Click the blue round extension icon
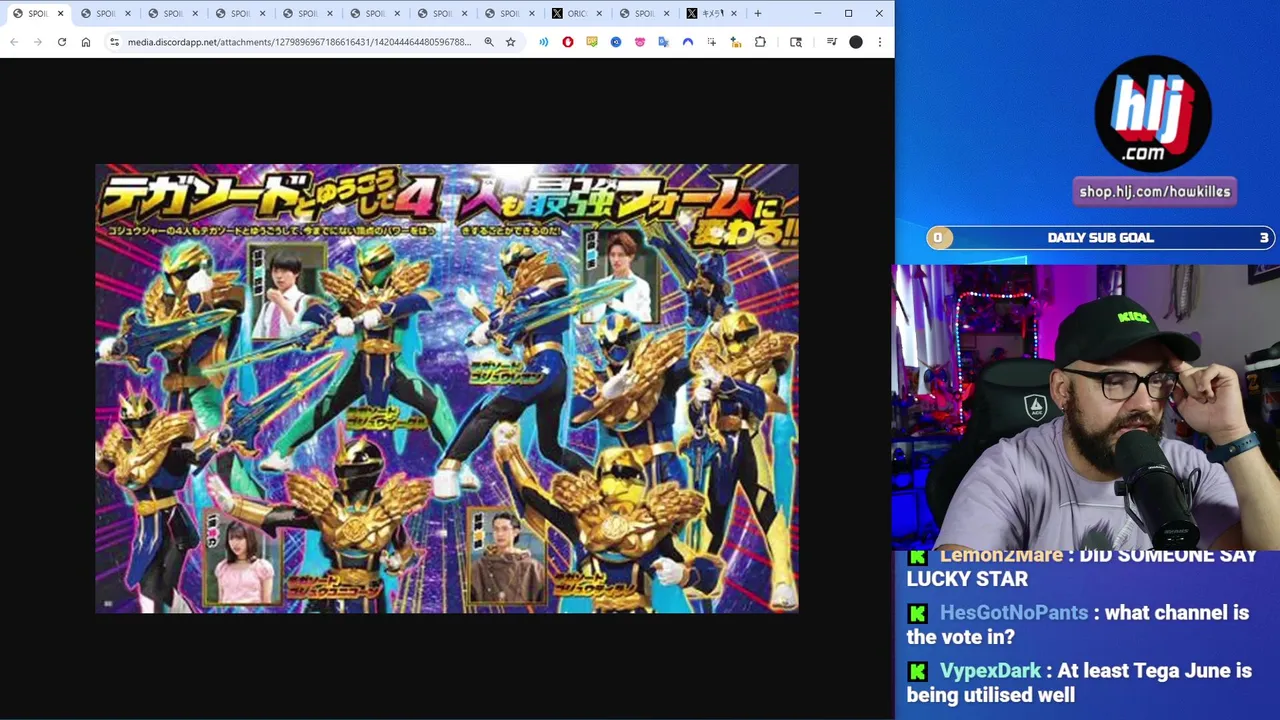The width and height of the screenshot is (1280, 720). (x=616, y=42)
